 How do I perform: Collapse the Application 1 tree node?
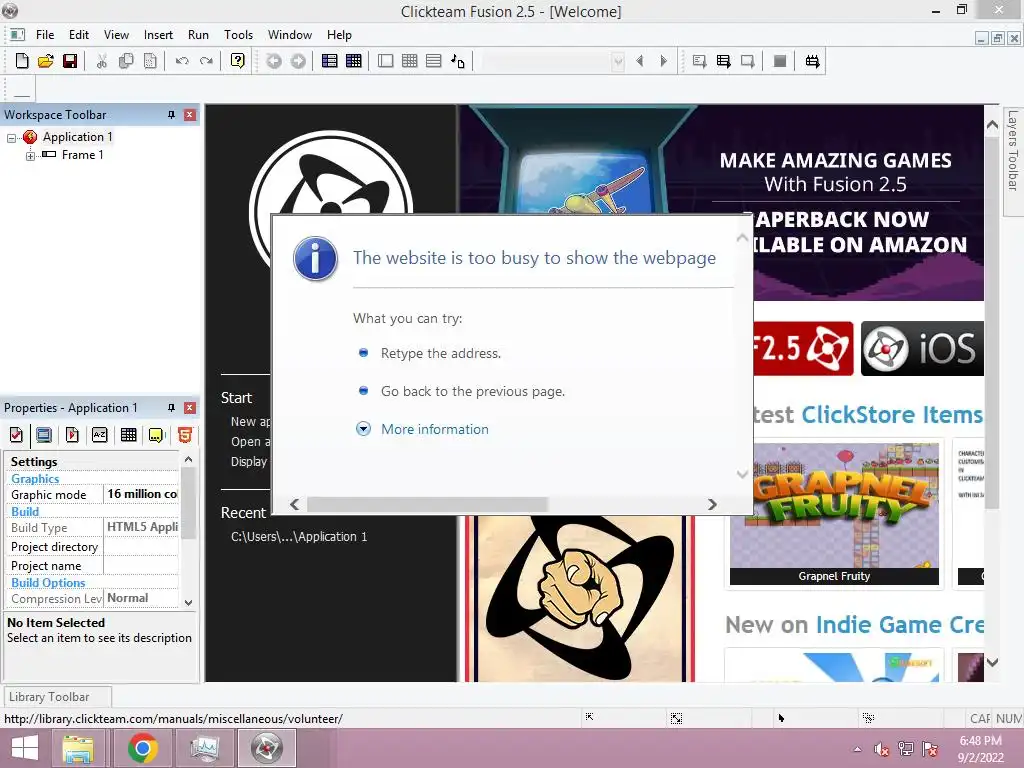tap(11, 138)
